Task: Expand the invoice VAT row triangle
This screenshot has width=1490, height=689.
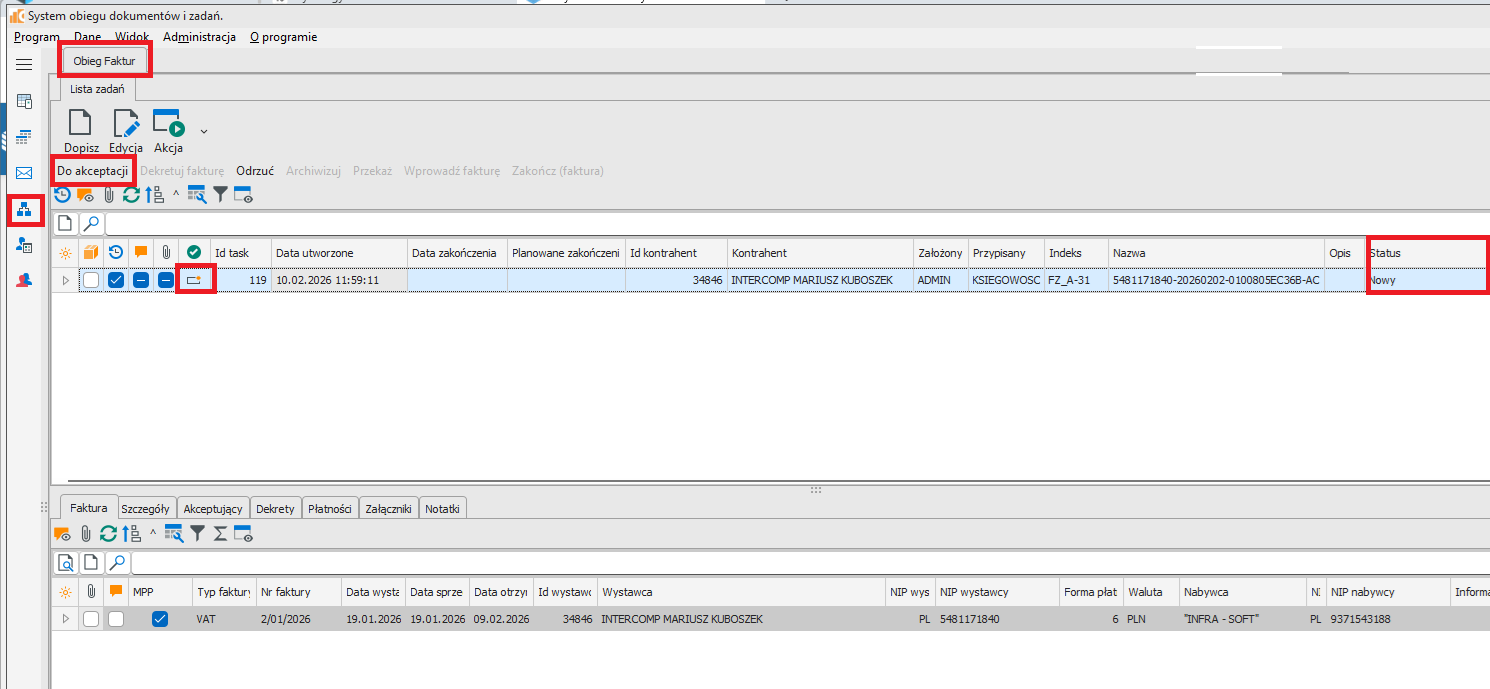Action: (x=66, y=620)
